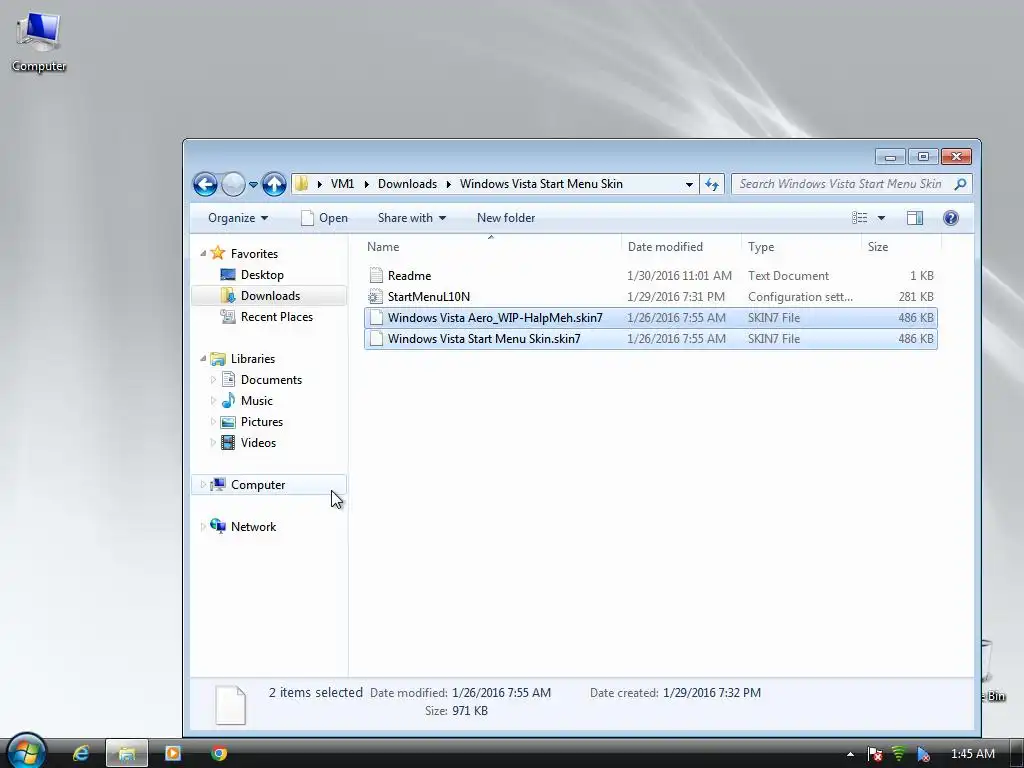Refresh the folder view
Screen dimensions: 1024x768
(712, 184)
